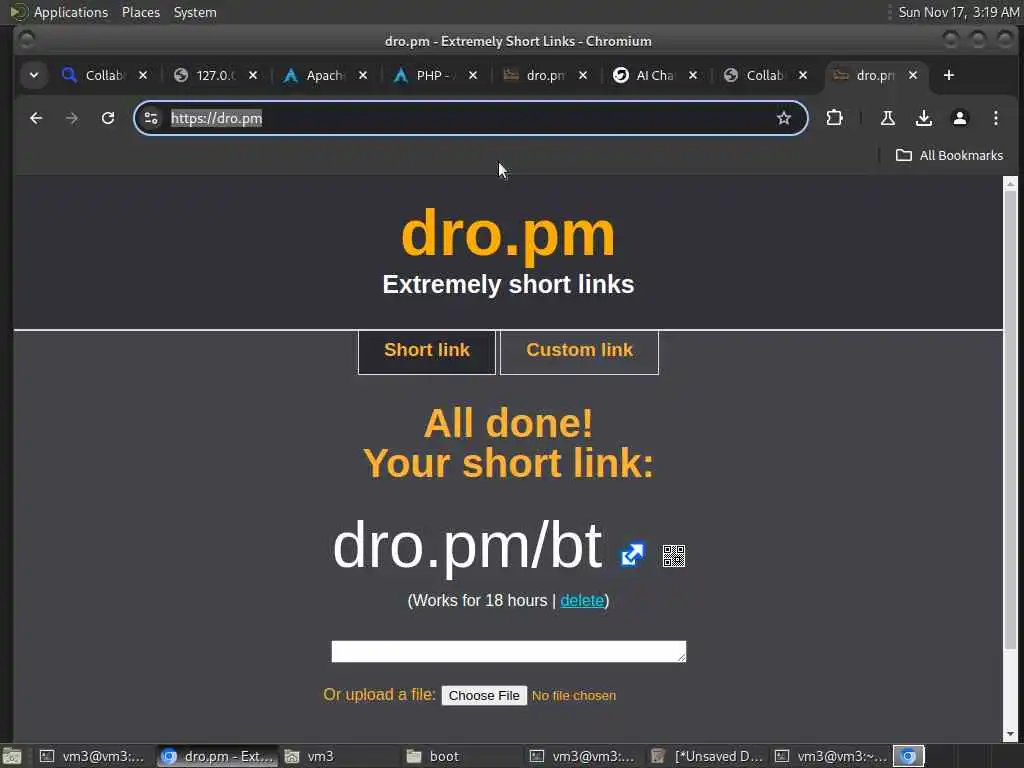Open the Places menu
This screenshot has height=768, width=1024.
[x=140, y=12]
